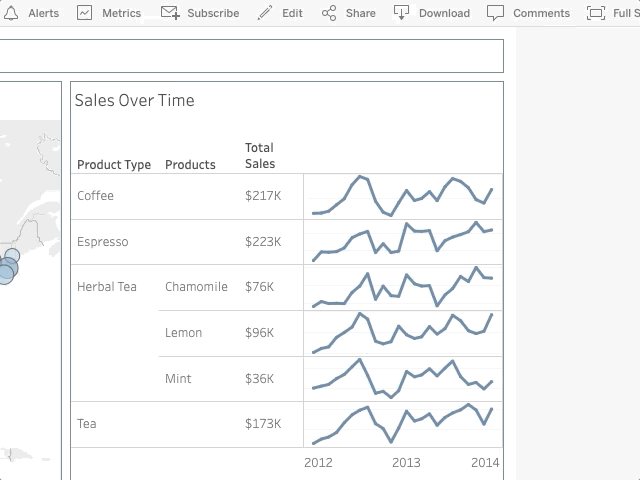Click the Total Sales column header
This screenshot has height=480, width=640.
pyautogui.click(x=260, y=156)
